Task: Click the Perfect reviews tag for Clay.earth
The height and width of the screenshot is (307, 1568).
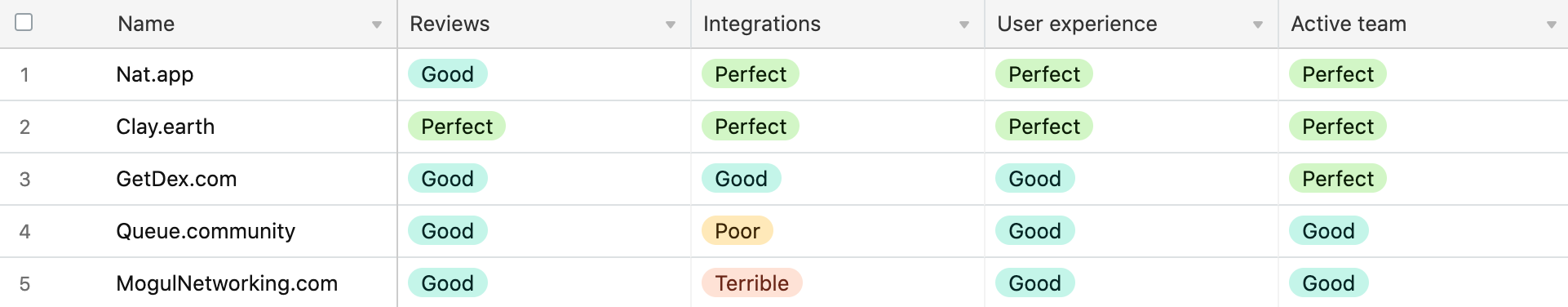Action: click(457, 127)
